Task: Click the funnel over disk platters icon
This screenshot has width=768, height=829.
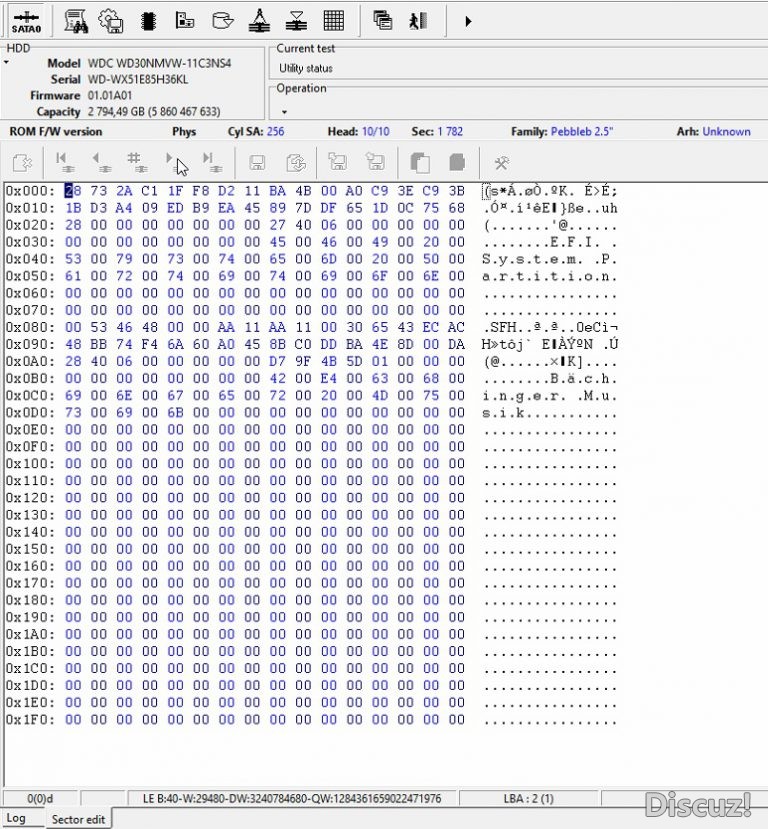Action: [x=296, y=22]
